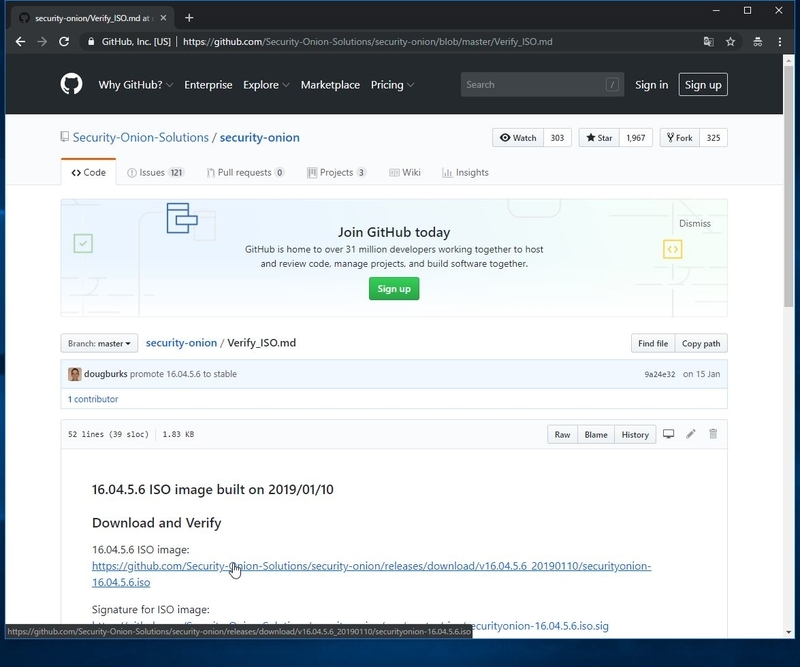Click the green checkmark box icon in banner
The image size is (800, 667).
pyautogui.click(x=83, y=243)
